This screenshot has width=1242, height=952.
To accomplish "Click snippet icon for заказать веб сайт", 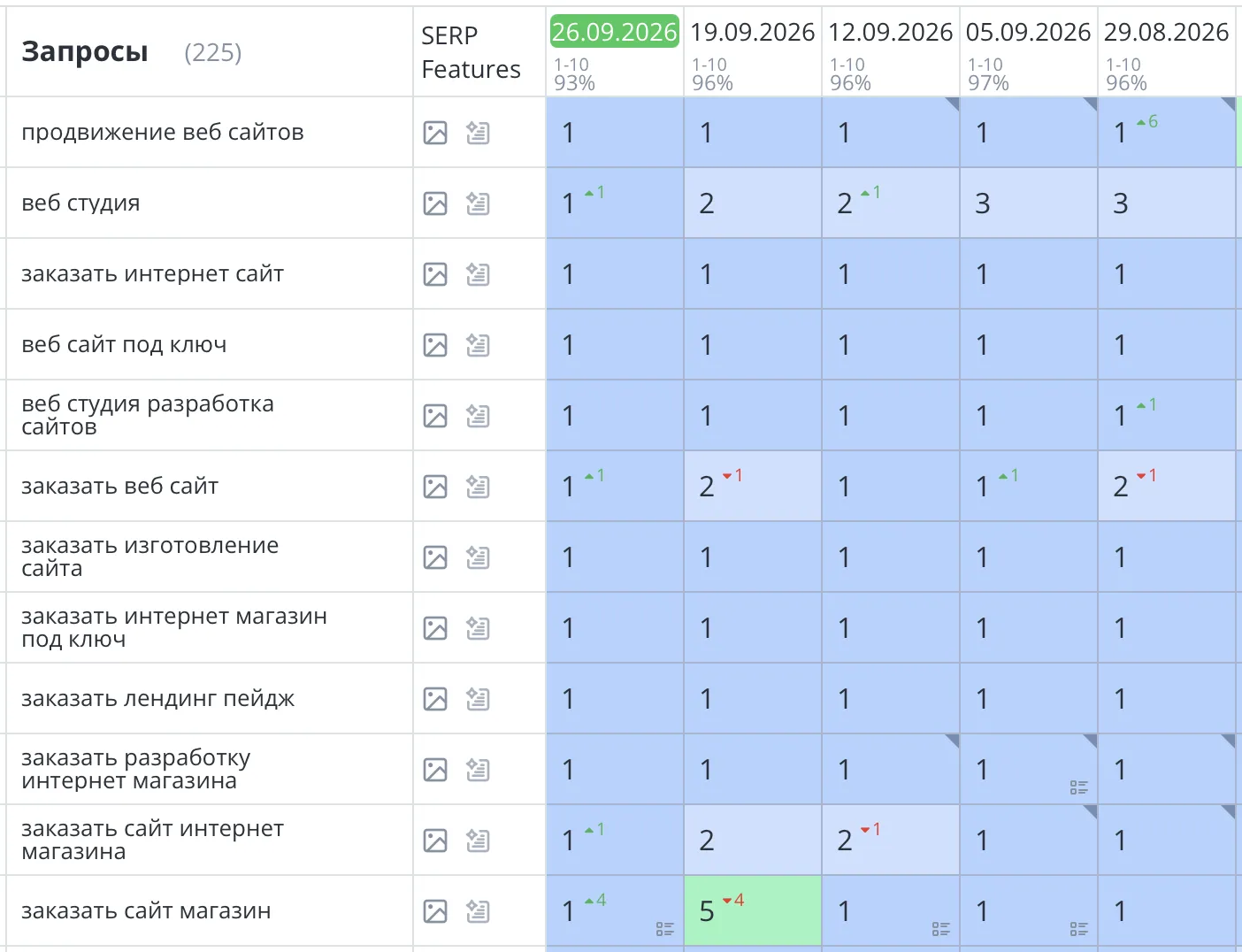I will (x=478, y=487).
